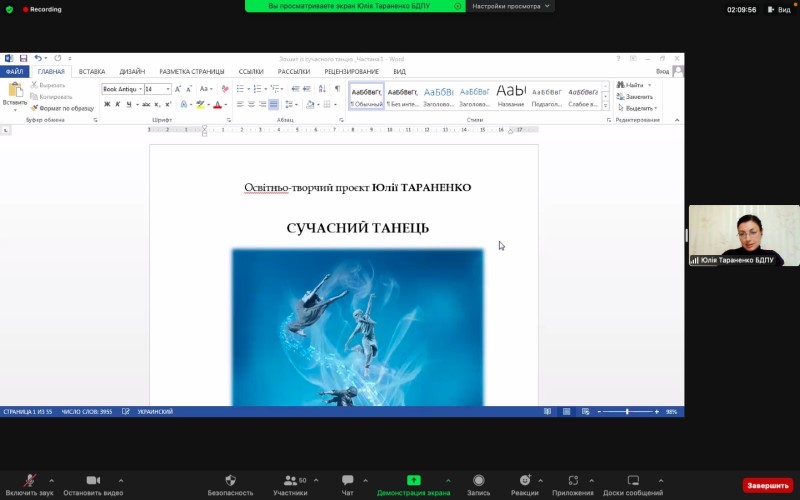
Task: Click the Reactions smiley icon
Action: (x=524, y=480)
